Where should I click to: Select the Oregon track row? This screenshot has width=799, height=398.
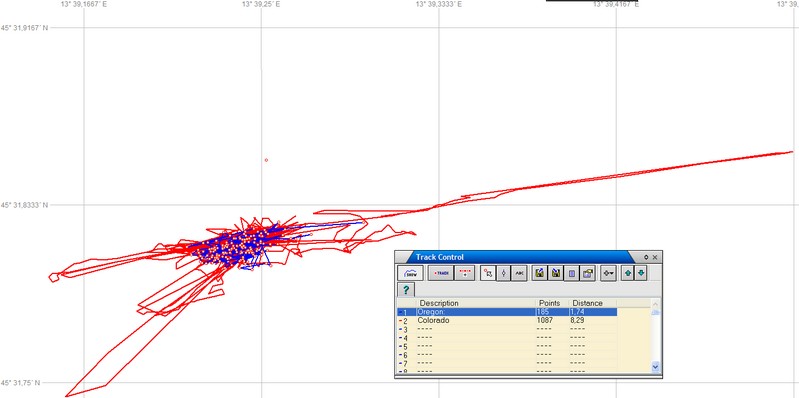click(x=507, y=311)
